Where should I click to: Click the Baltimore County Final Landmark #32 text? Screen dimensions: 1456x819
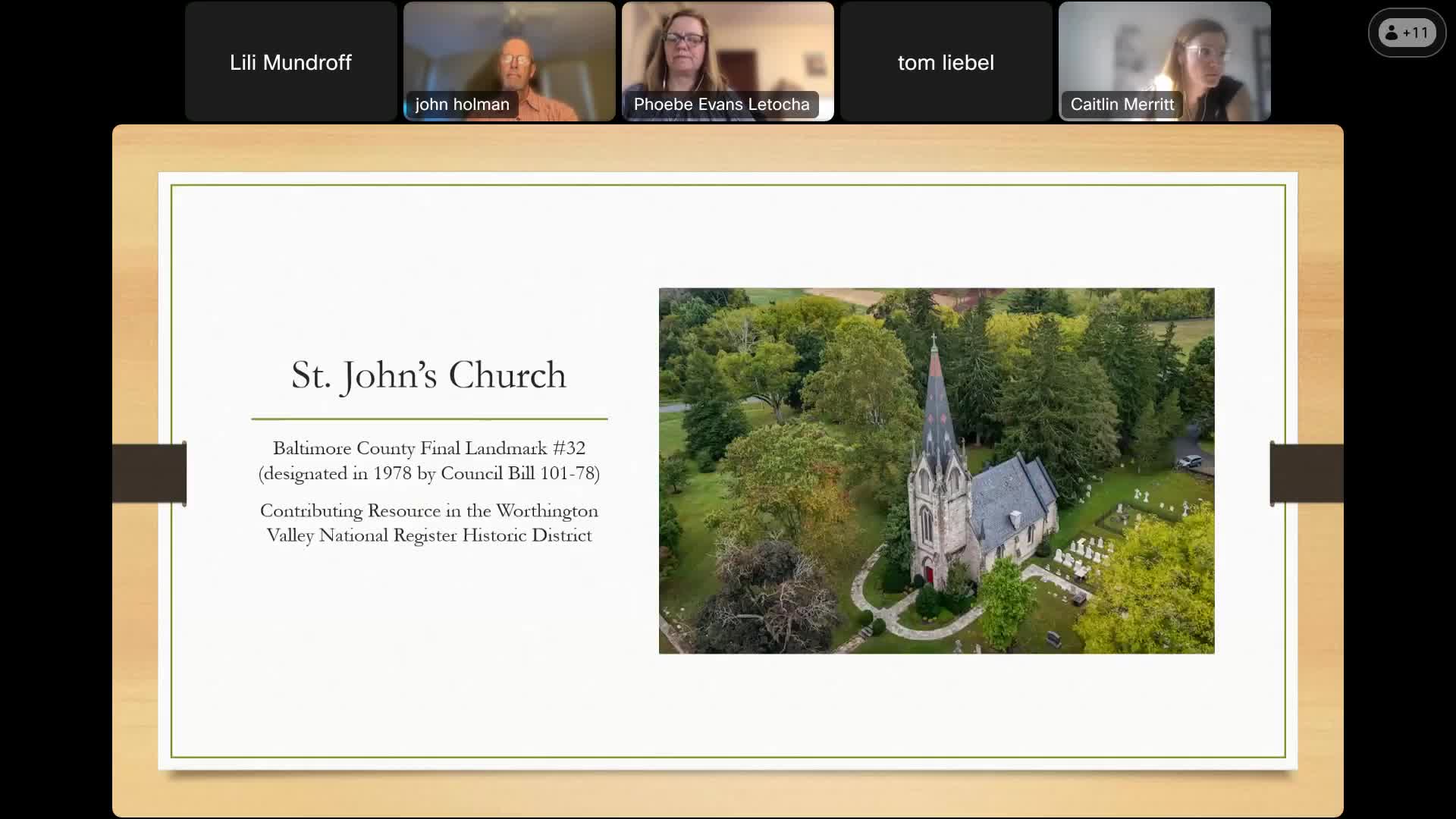click(428, 448)
